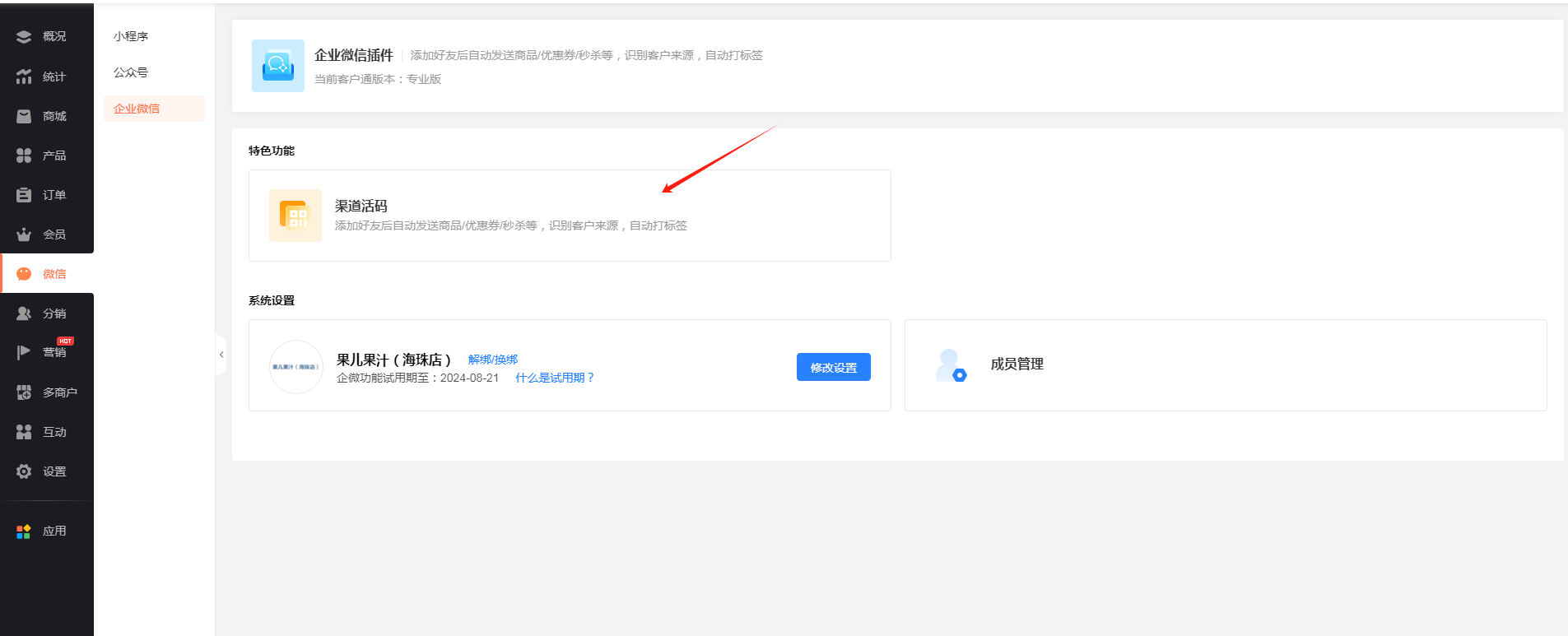
Task: Click the 设置 settings gear icon
Action: tap(24, 471)
